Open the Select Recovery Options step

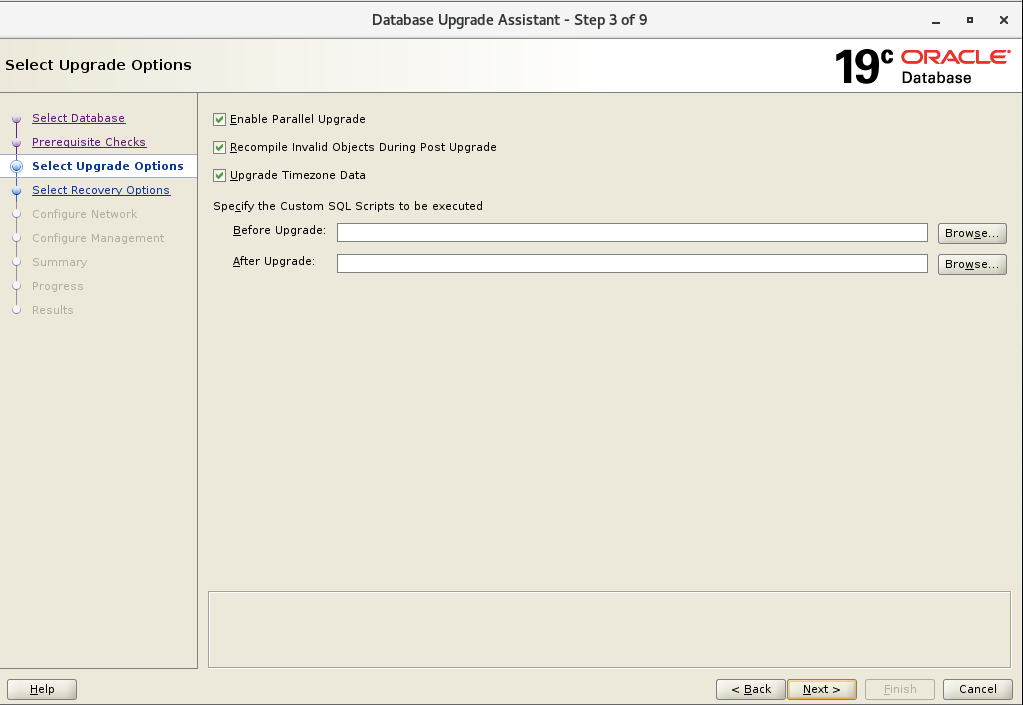(101, 190)
